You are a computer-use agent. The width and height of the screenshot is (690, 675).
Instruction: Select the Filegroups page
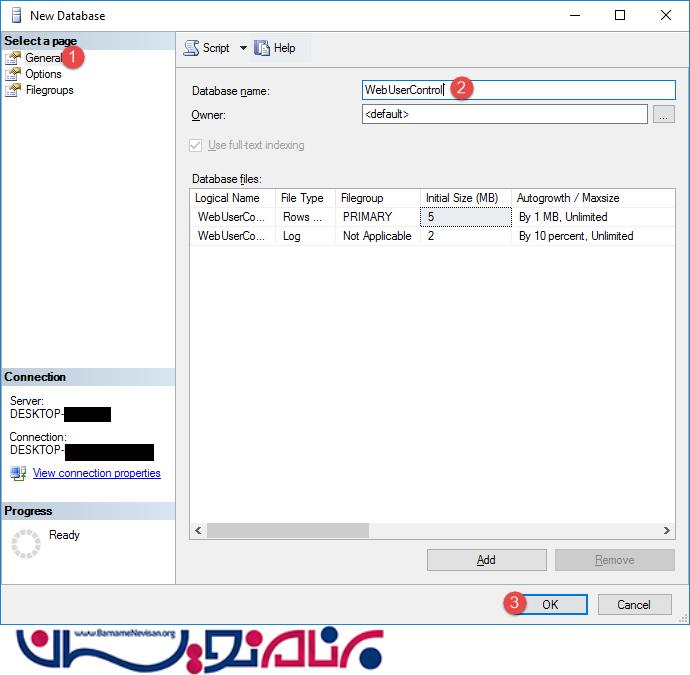pos(49,90)
